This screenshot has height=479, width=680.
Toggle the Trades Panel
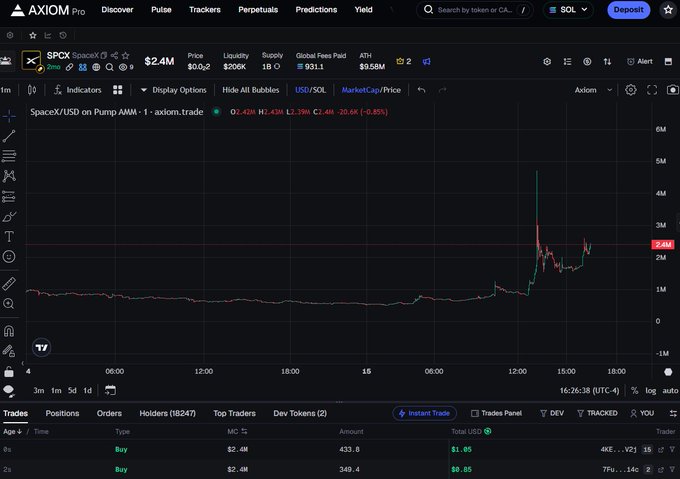point(497,413)
